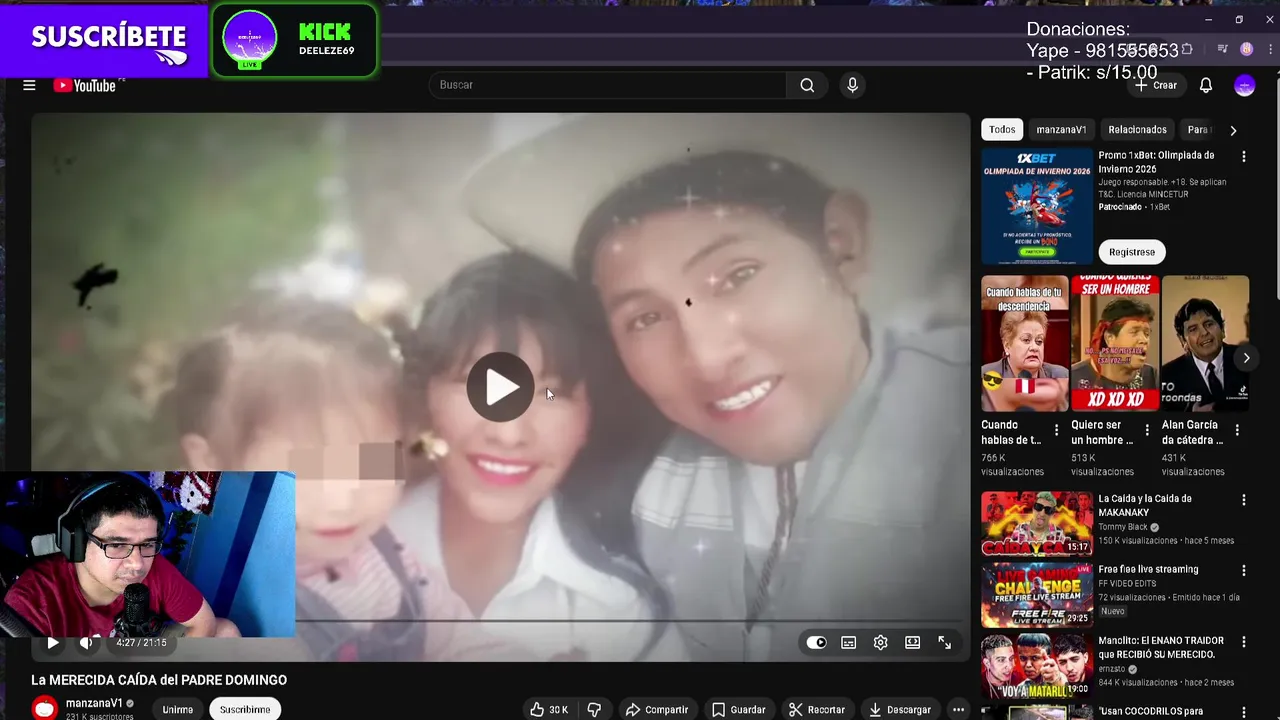
Task: Open options for the Manolito video
Action: [x=1244, y=642]
